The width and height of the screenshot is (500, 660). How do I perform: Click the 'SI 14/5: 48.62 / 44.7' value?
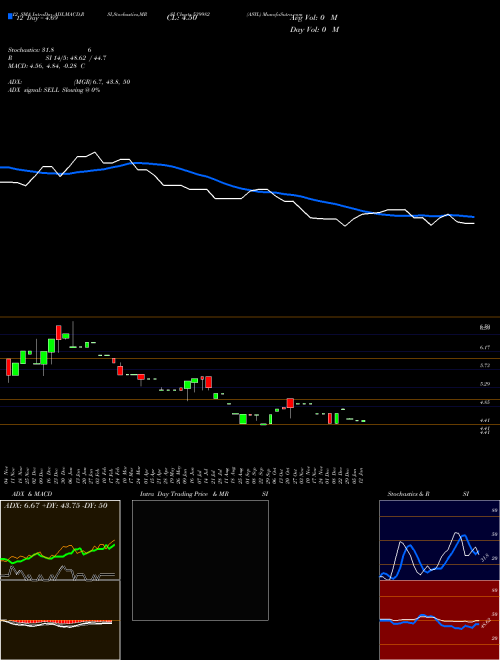76,58
